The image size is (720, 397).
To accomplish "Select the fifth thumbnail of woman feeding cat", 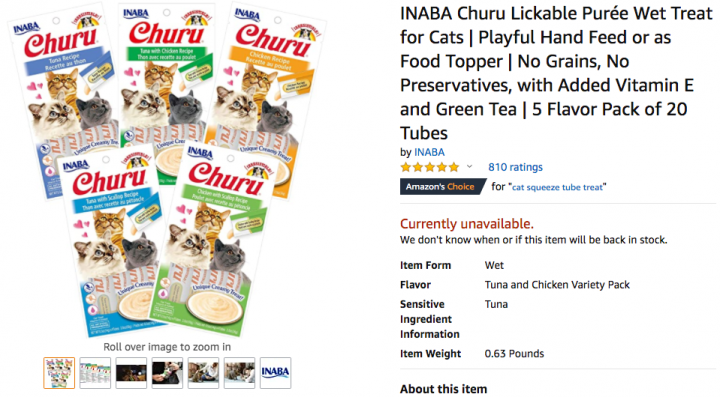I will point(203,373).
